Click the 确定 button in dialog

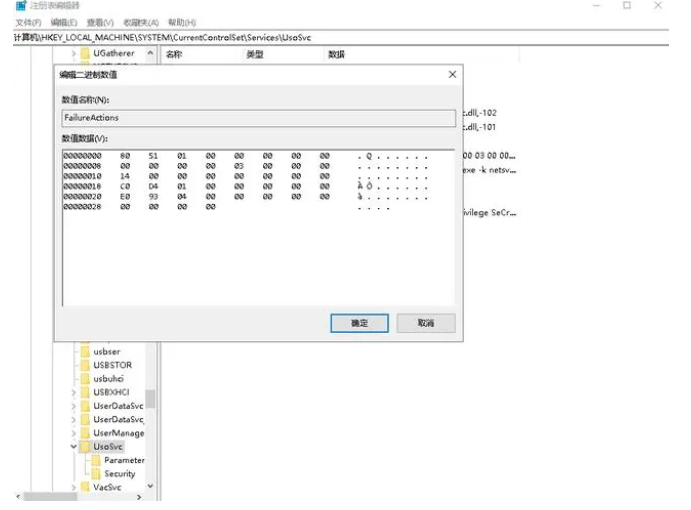tap(359, 323)
